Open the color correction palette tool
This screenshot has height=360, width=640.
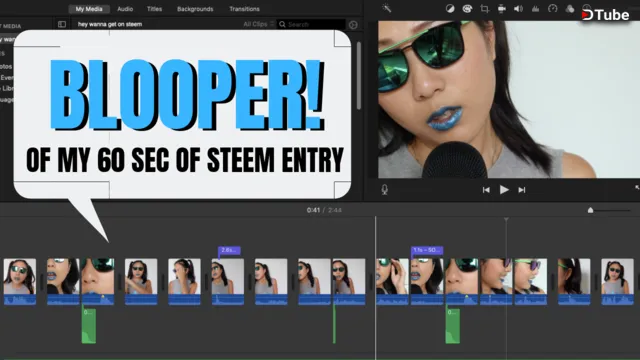[467, 9]
